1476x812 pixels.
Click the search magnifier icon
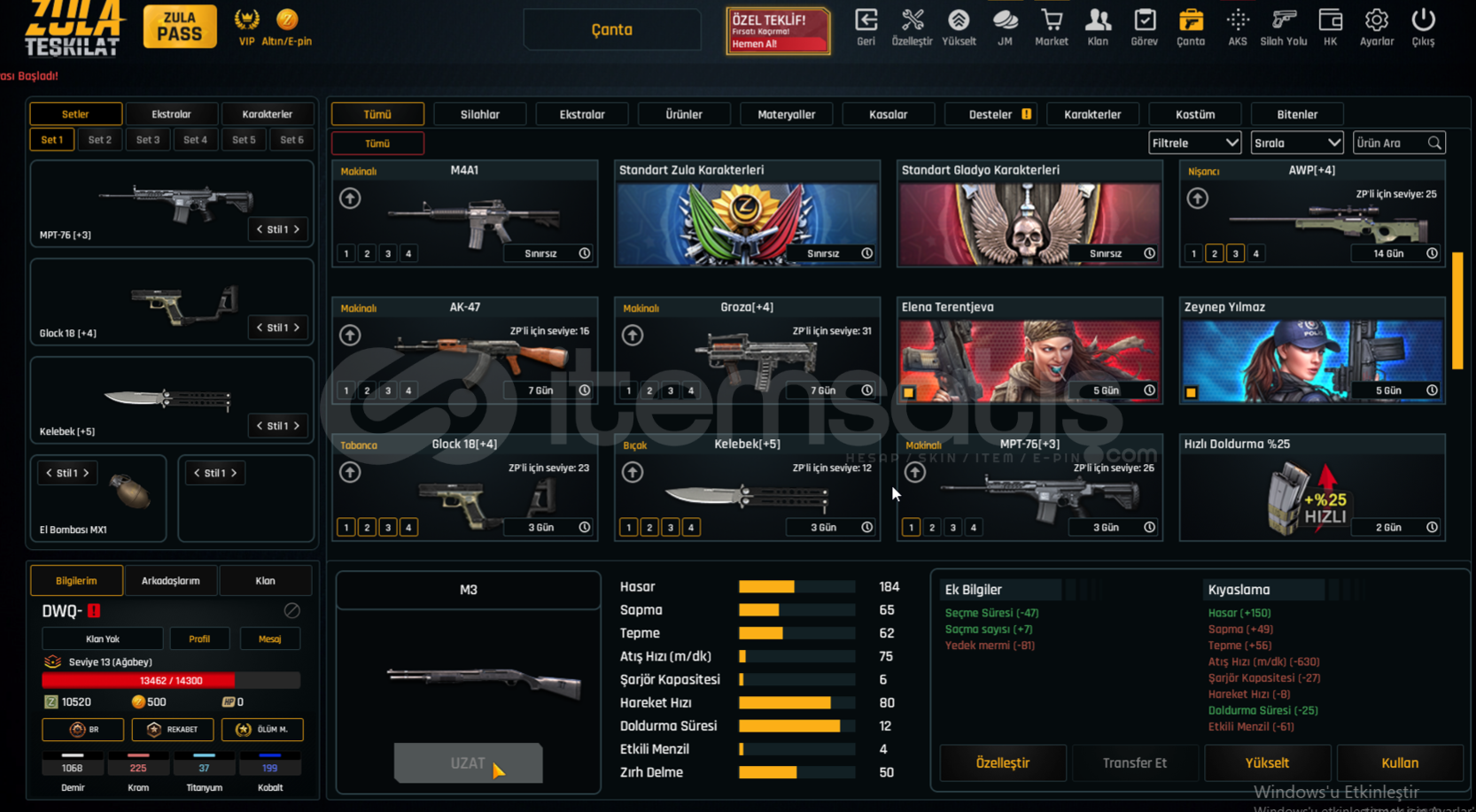click(1434, 143)
